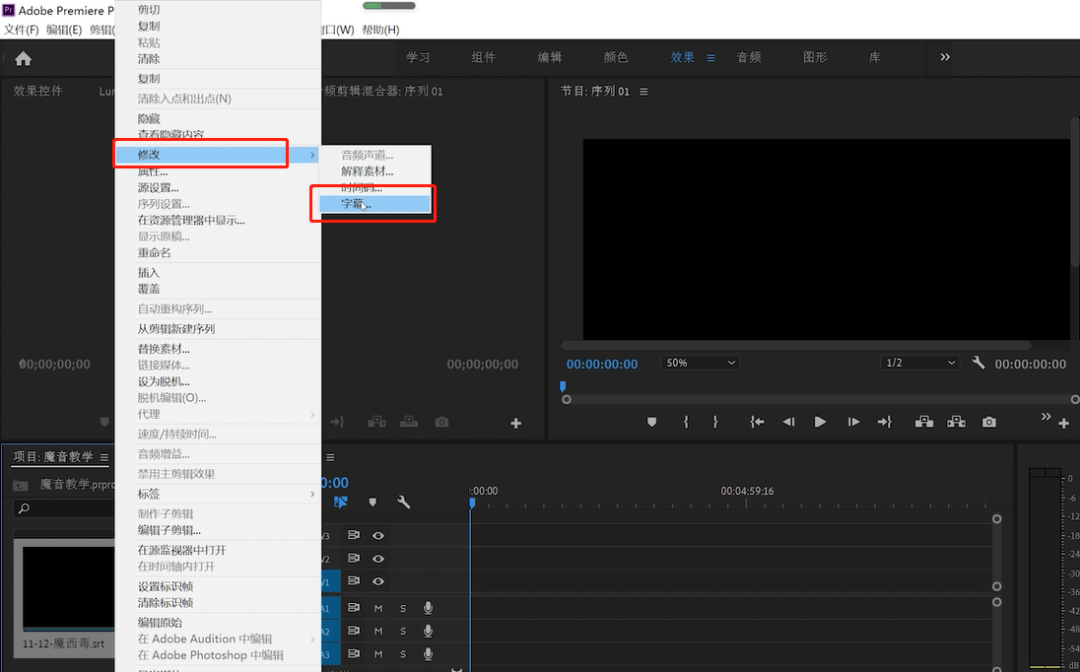Switch to the 图形 workspace tab
The image size is (1080, 672).
point(815,58)
